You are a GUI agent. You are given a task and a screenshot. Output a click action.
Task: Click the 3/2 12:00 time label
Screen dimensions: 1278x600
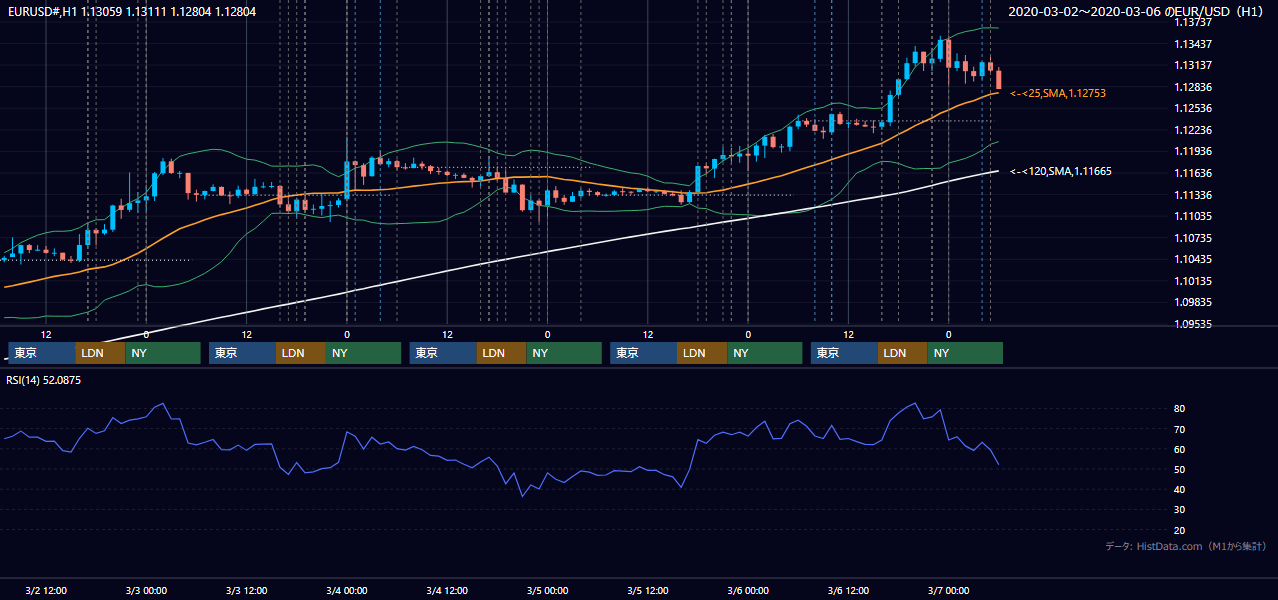pos(46,591)
